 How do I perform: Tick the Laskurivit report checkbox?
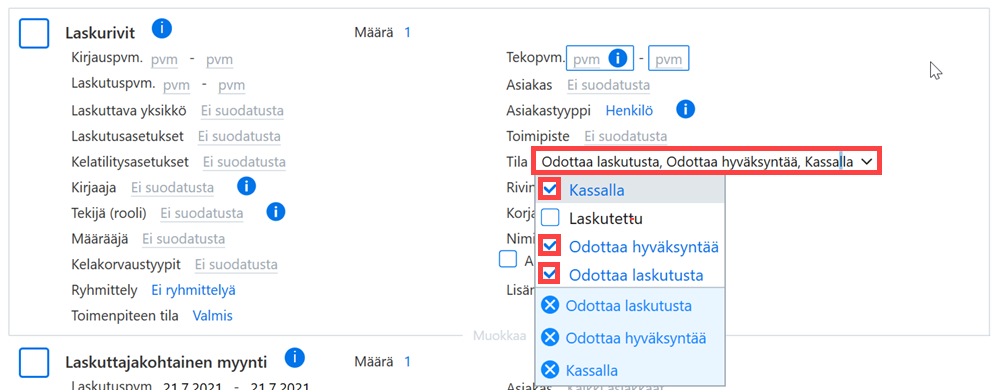(x=34, y=33)
